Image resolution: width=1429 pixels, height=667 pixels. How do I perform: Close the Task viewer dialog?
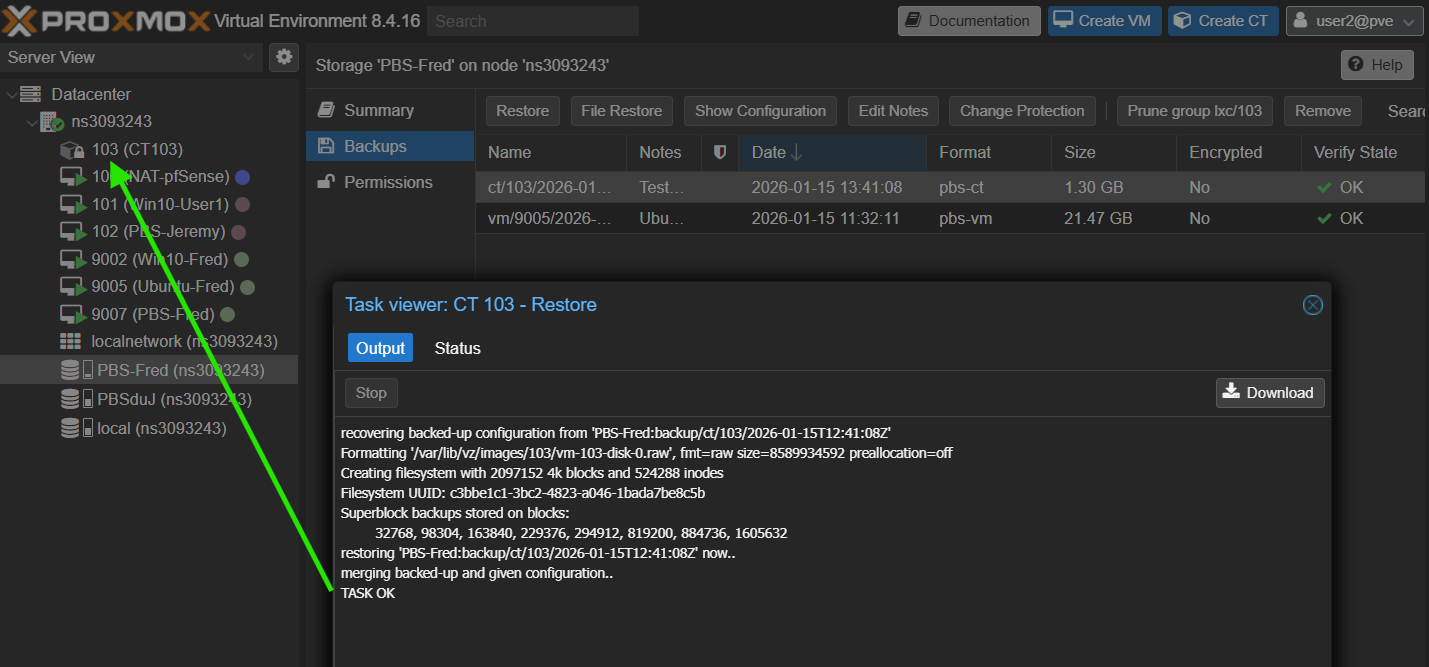click(x=1312, y=305)
